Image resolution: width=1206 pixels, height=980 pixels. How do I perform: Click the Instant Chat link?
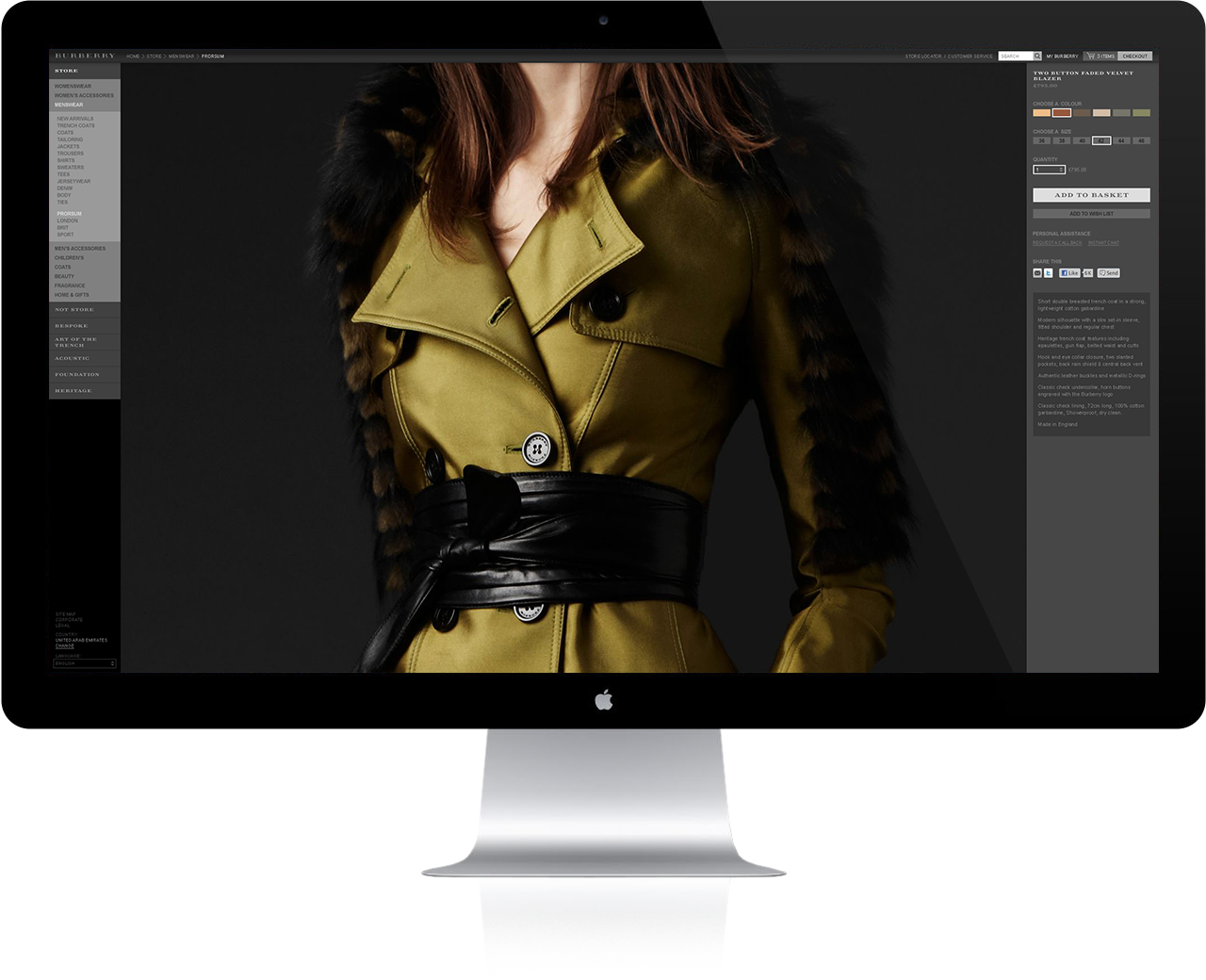1103,243
